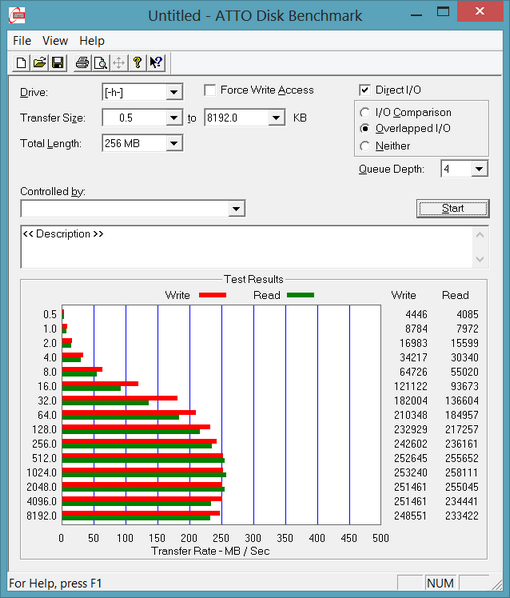This screenshot has width=510, height=598.
Task: Click the Print toolbar icon
Action: [82, 63]
